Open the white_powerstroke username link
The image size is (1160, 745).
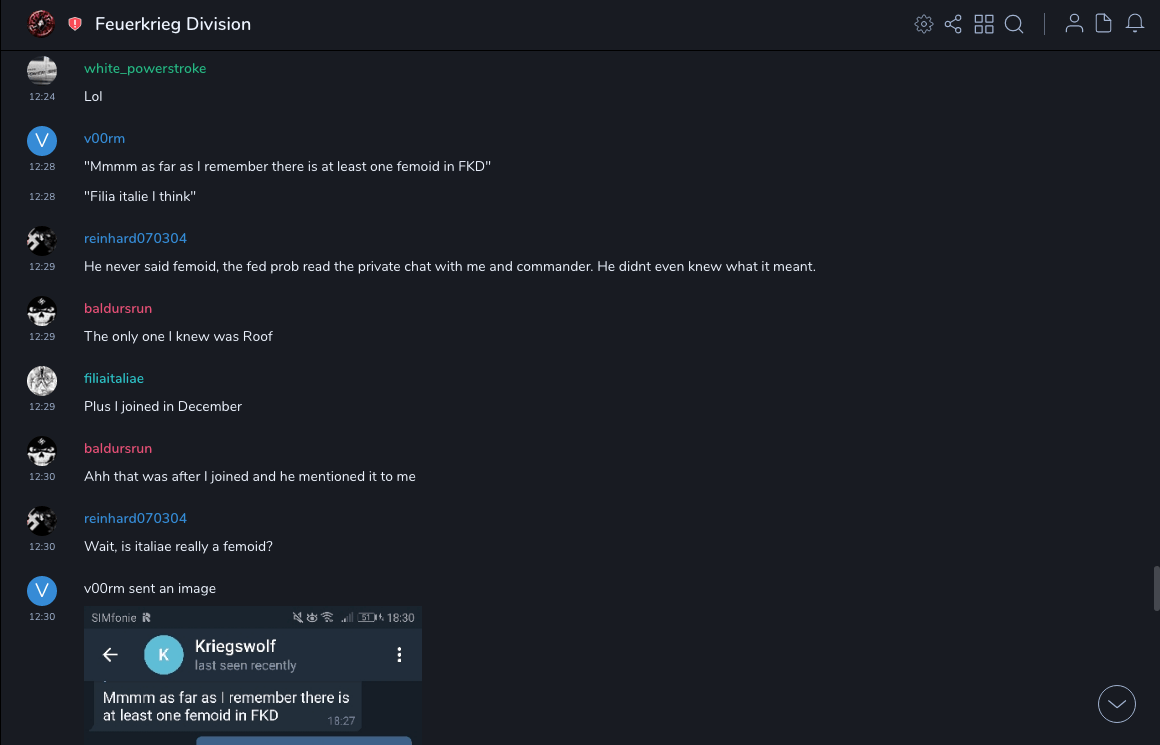(145, 69)
